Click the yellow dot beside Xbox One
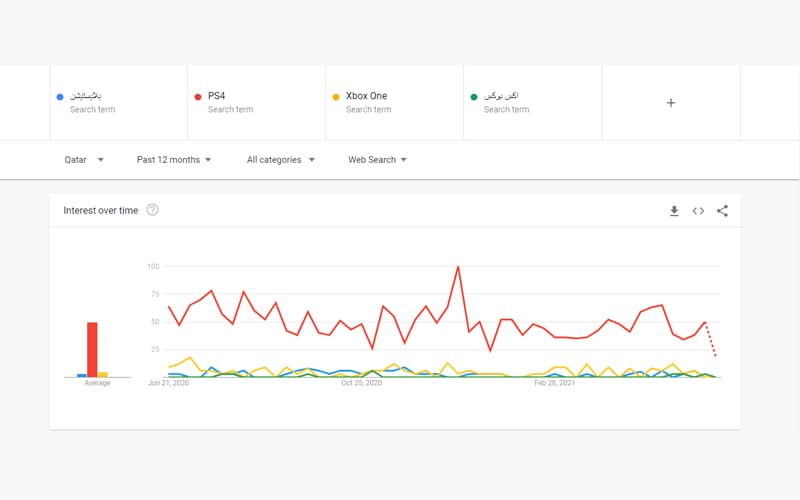 [x=336, y=96]
